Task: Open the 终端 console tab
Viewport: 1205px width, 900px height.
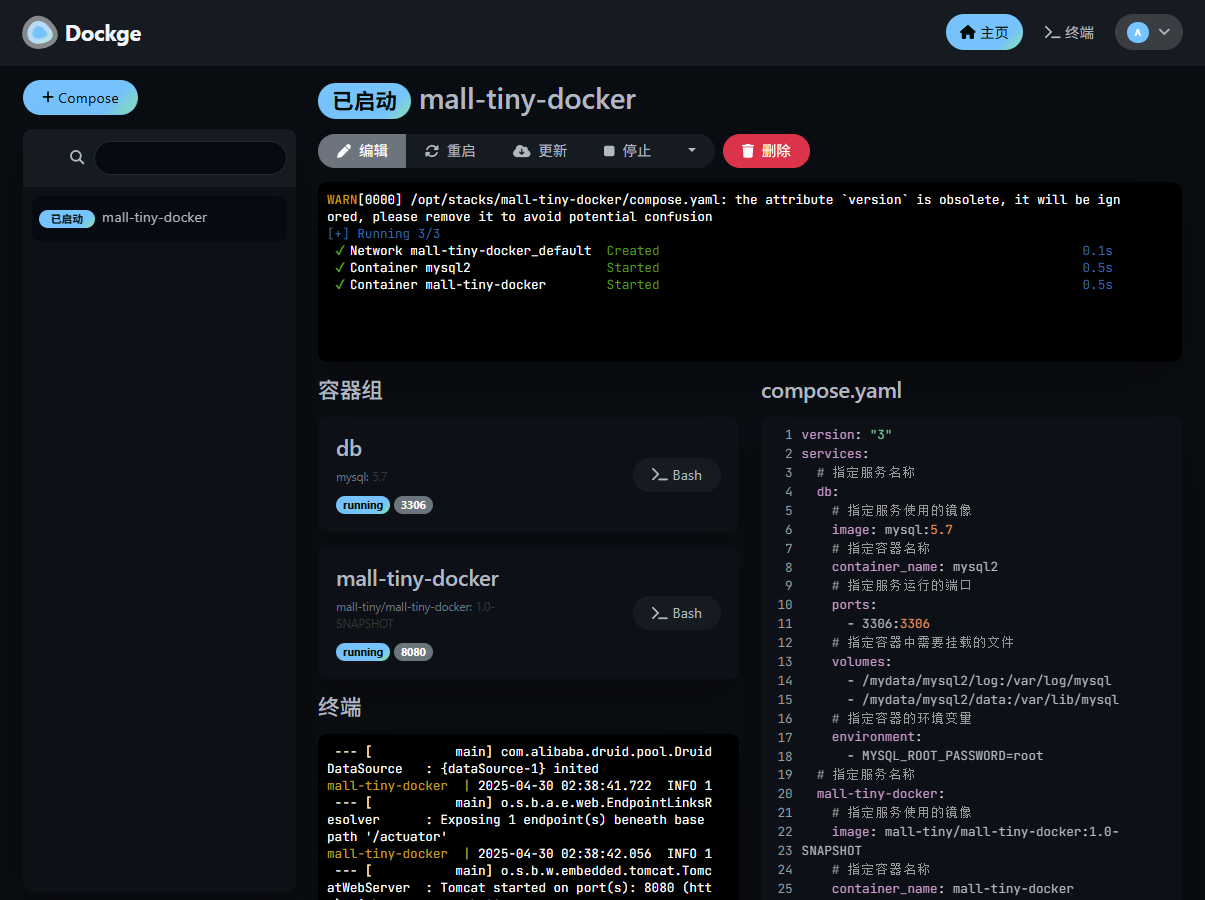Action: (1068, 32)
